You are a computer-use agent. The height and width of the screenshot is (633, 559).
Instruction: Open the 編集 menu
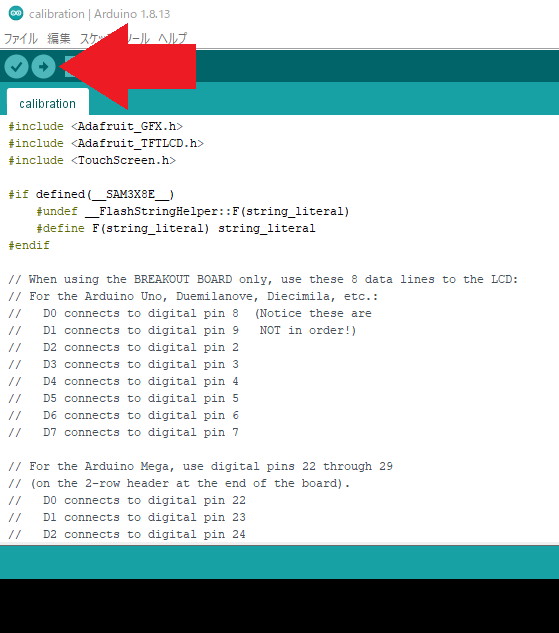point(59,38)
